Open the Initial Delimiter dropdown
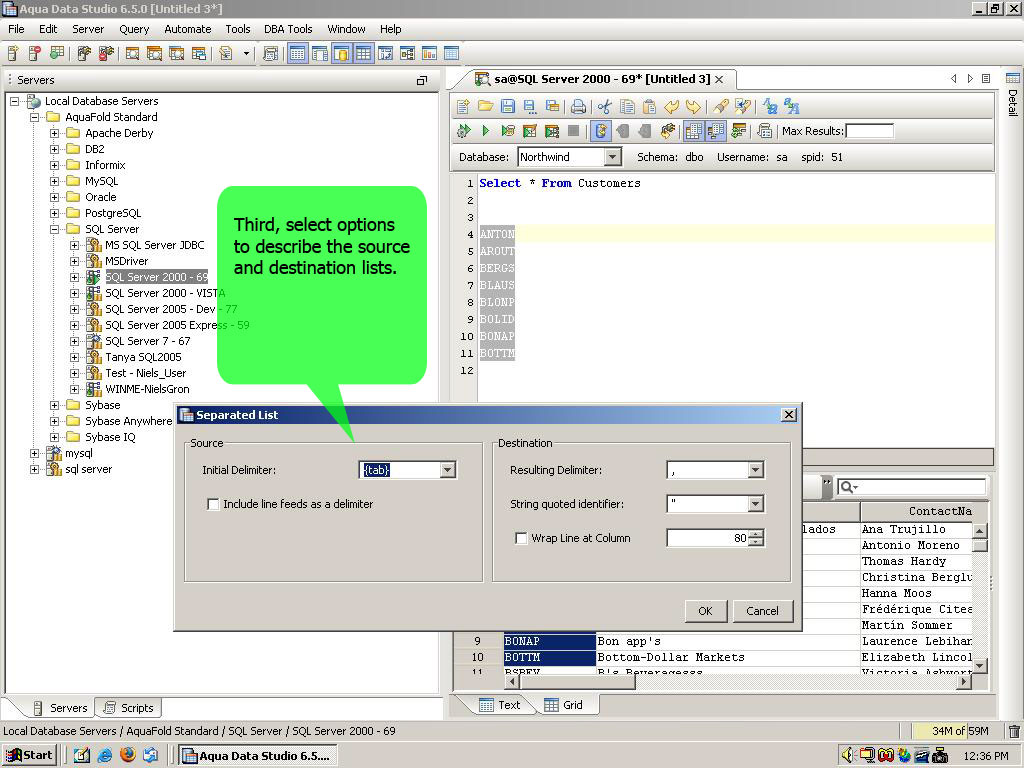1024x768 pixels. click(x=447, y=470)
